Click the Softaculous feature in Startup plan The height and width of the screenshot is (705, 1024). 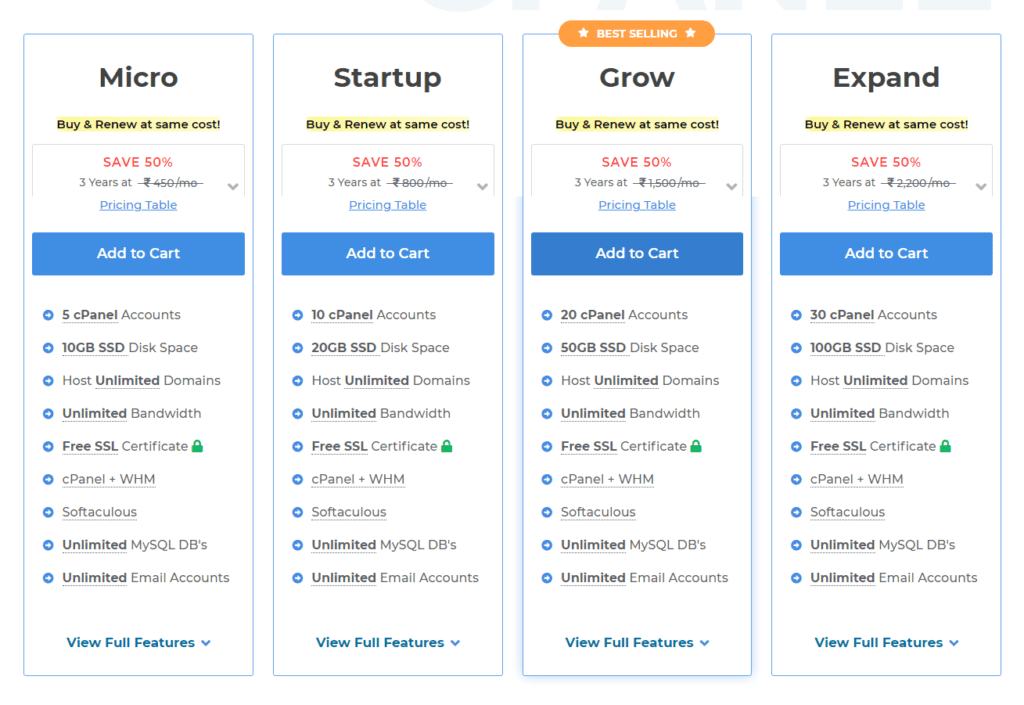click(x=349, y=512)
